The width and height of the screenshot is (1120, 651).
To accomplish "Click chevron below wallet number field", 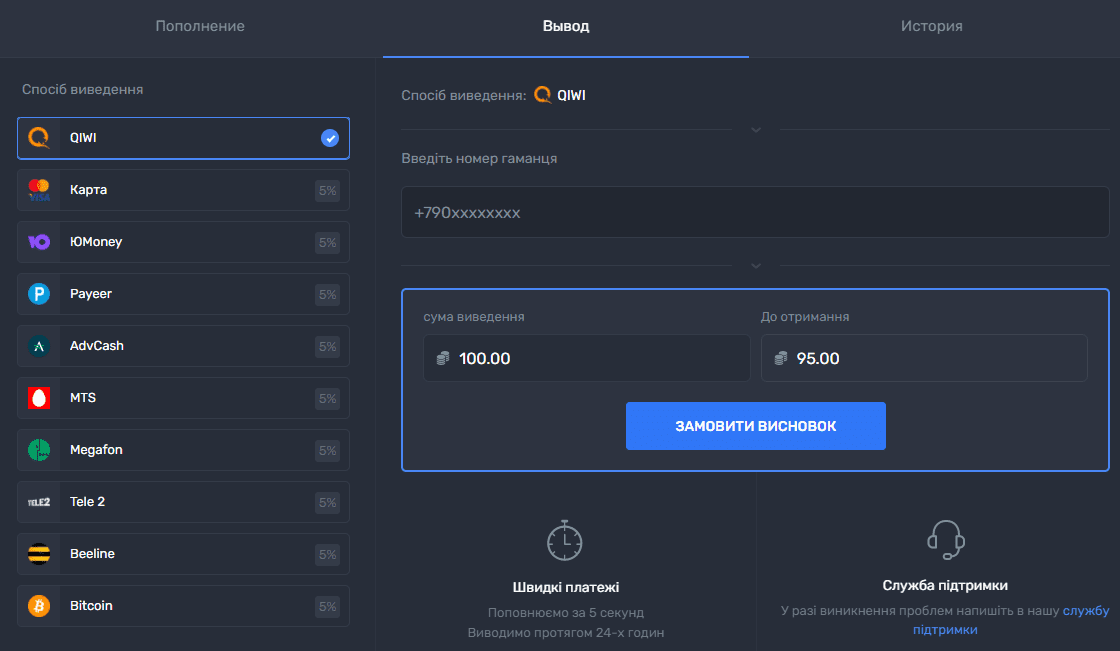I will pos(756,266).
